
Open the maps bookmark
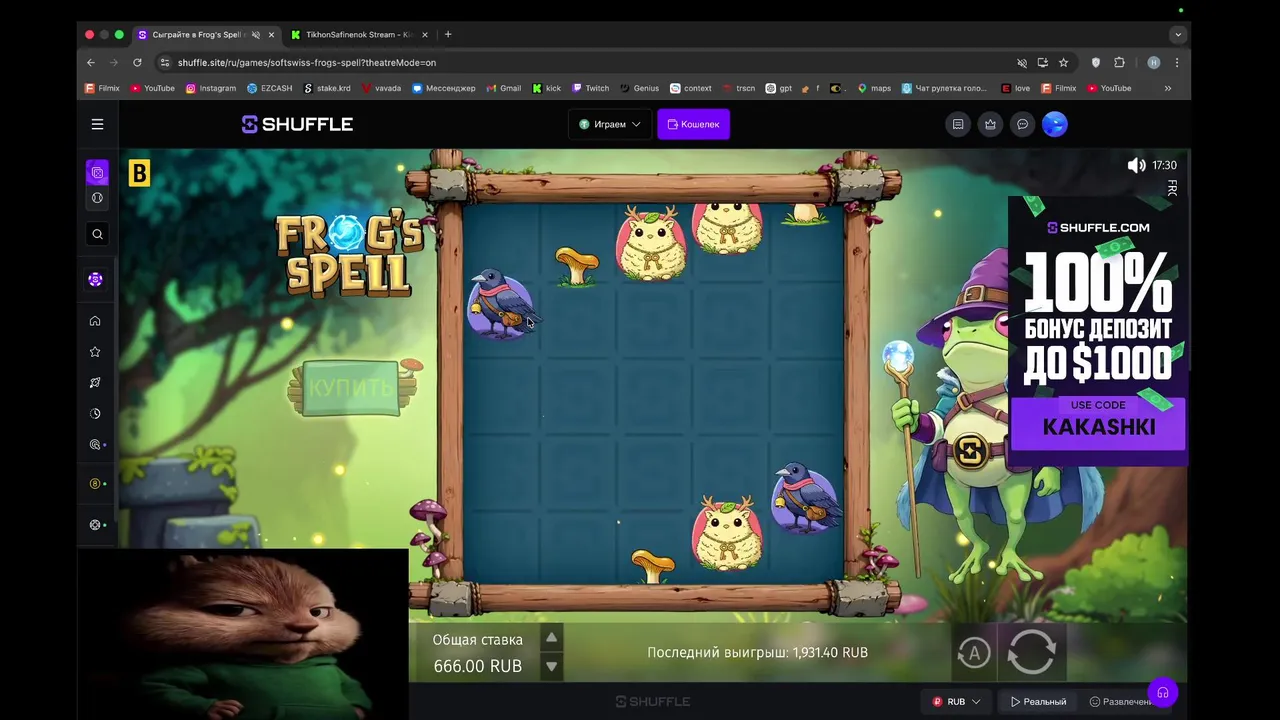pos(873,88)
